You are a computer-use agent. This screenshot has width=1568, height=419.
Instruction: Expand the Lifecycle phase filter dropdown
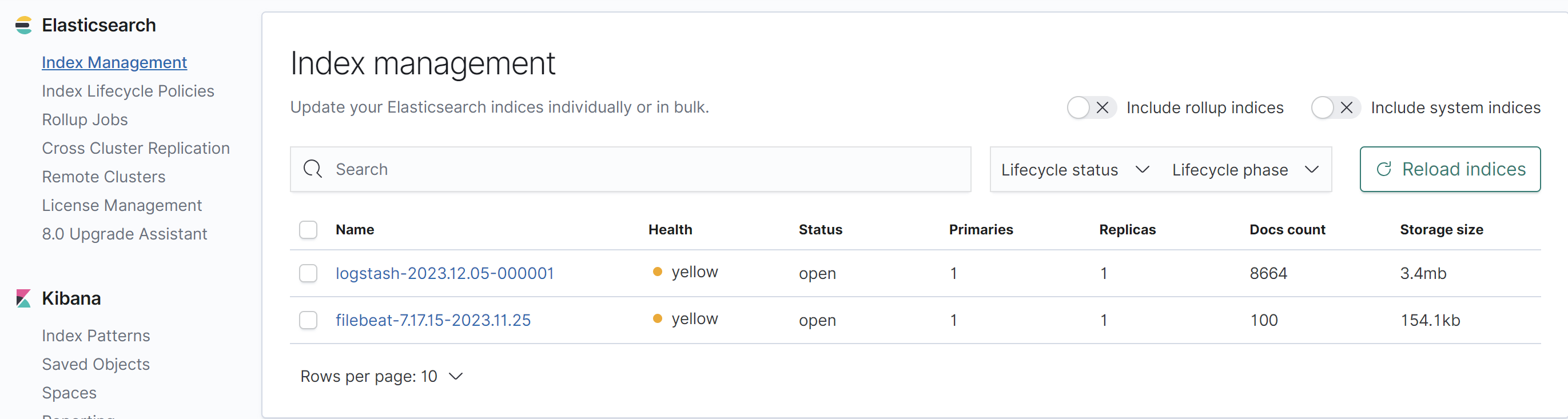click(x=1245, y=170)
